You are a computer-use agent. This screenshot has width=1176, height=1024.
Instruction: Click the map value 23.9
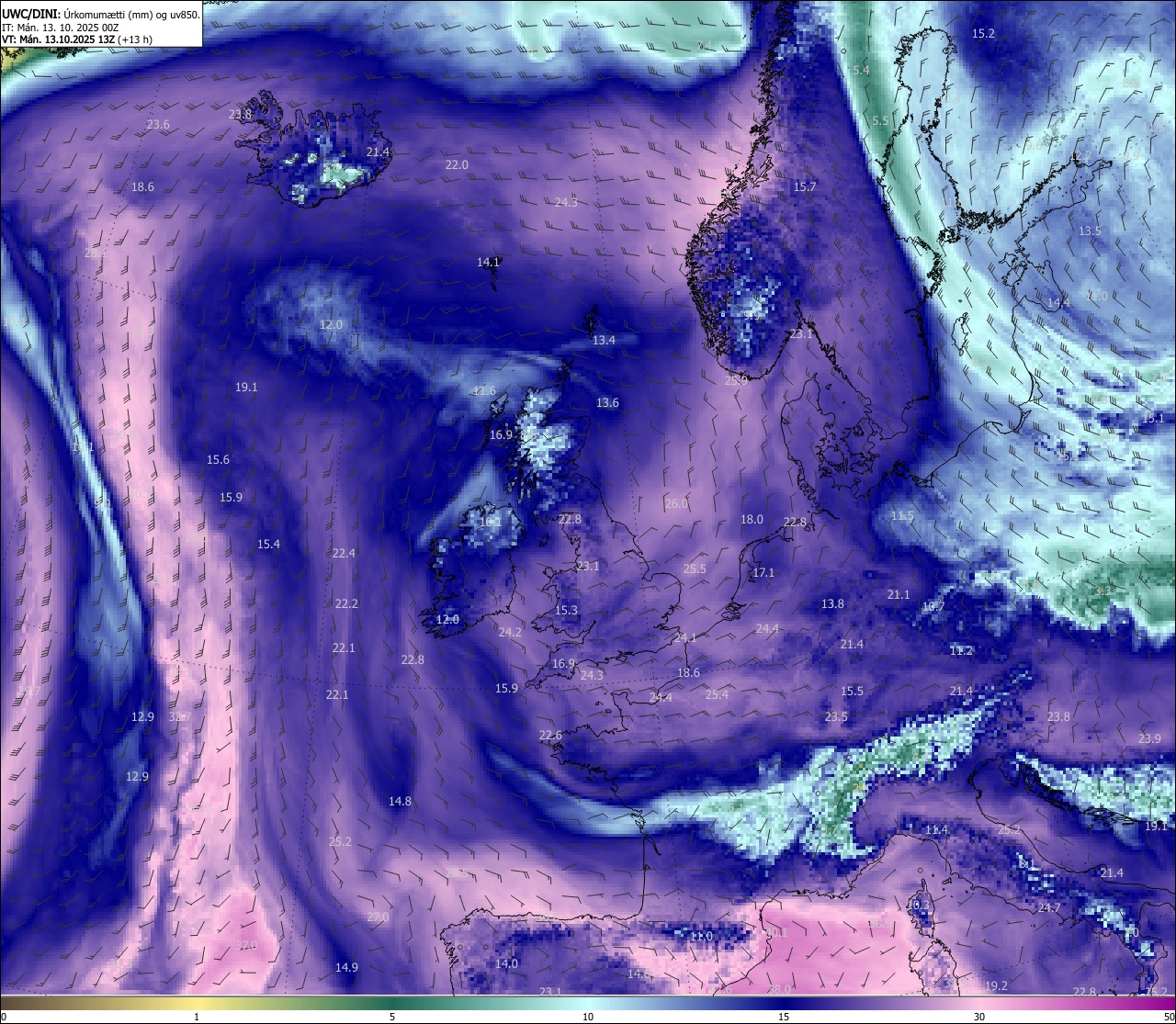click(1149, 739)
